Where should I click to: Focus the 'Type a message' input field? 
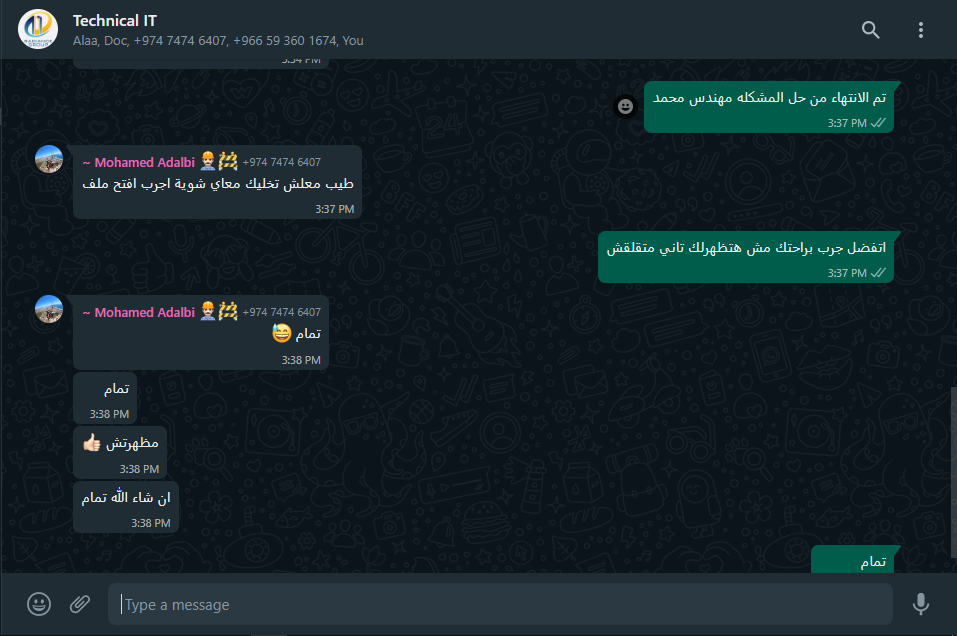pyautogui.click(x=500, y=604)
